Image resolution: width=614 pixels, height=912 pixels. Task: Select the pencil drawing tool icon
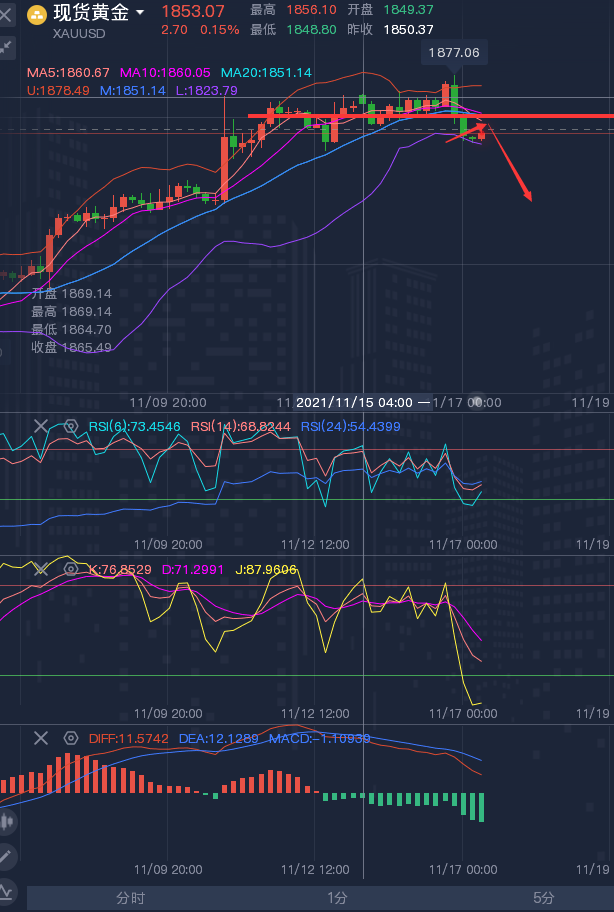pyautogui.click(x=5, y=856)
